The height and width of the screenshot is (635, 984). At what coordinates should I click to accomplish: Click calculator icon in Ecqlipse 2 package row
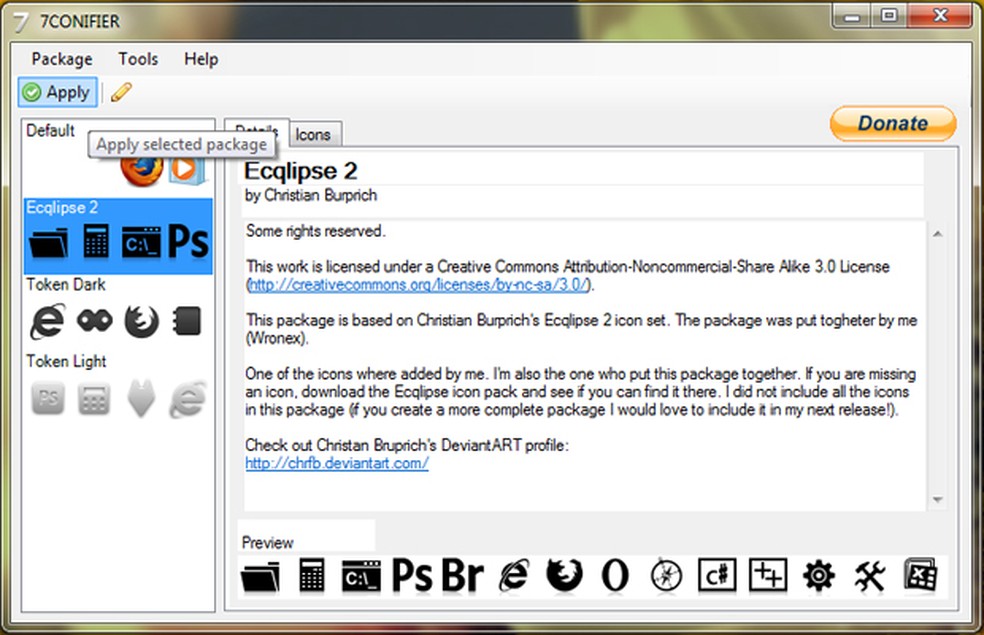[x=96, y=242]
